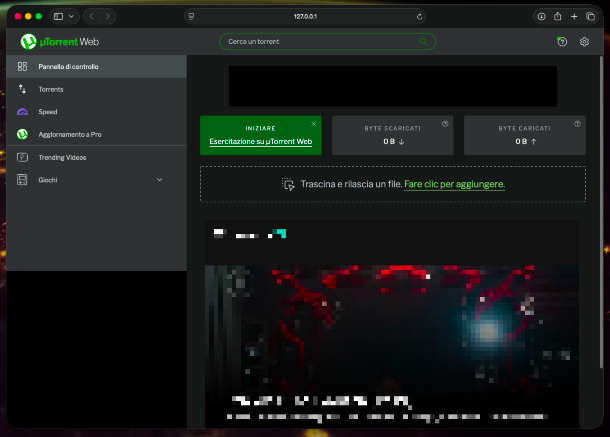Click the Safari share icon
Image resolution: width=610 pixels, height=437 pixels.
[557, 16]
